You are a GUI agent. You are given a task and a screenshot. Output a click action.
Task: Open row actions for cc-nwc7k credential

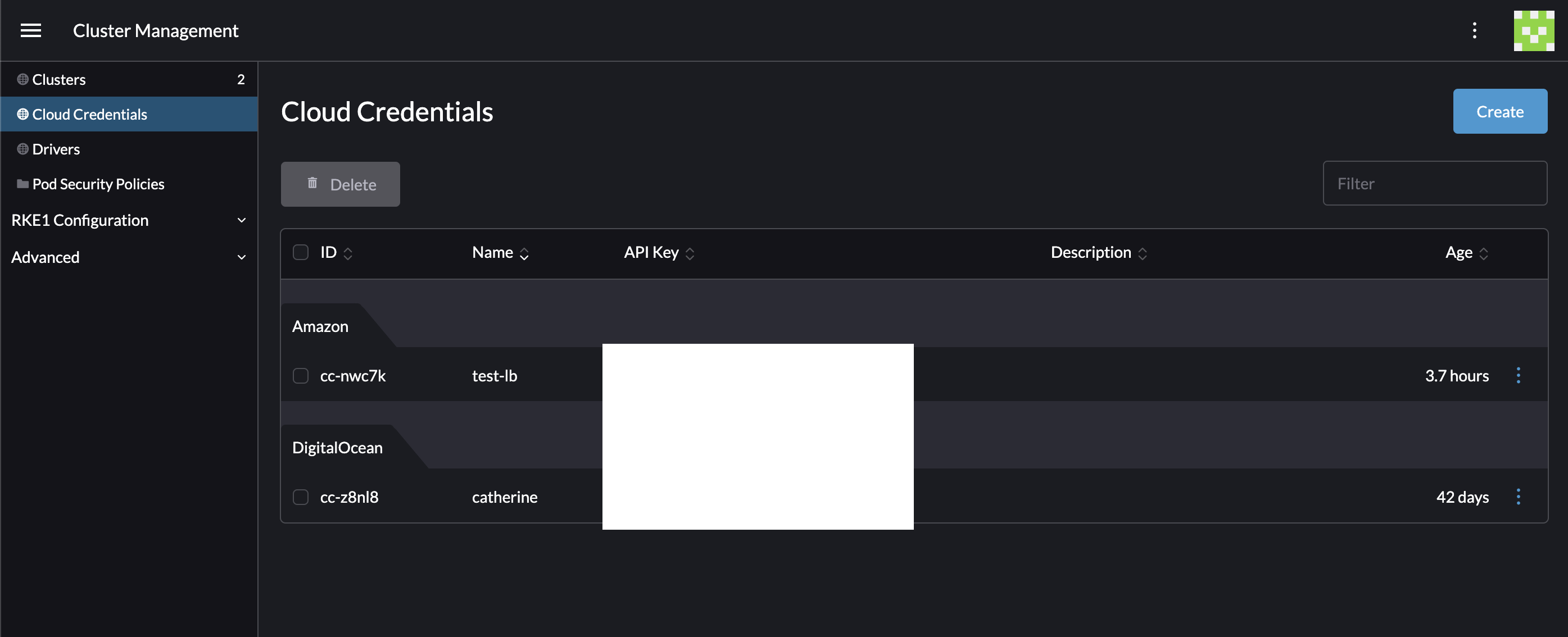1517,375
